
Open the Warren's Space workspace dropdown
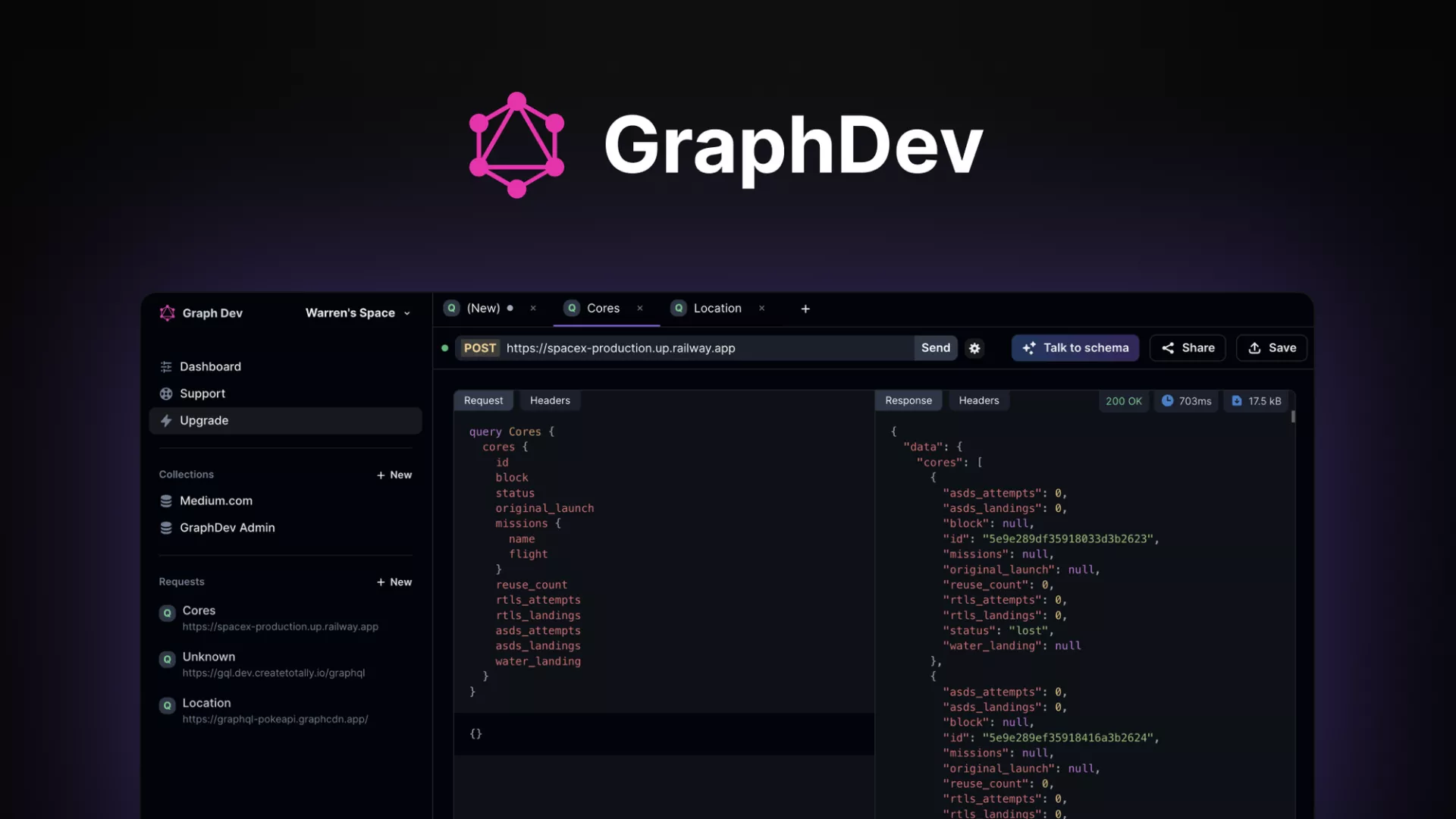coord(357,313)
